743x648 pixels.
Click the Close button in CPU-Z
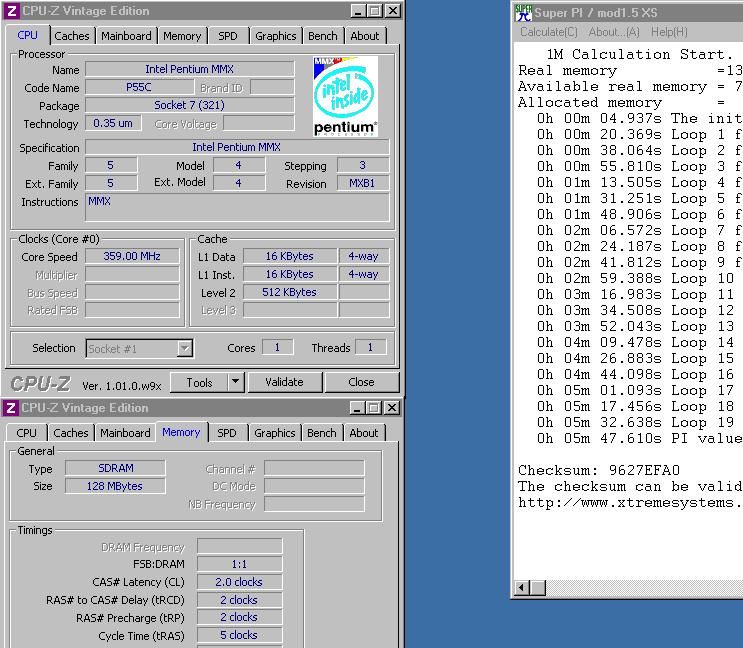click(361, 382)
